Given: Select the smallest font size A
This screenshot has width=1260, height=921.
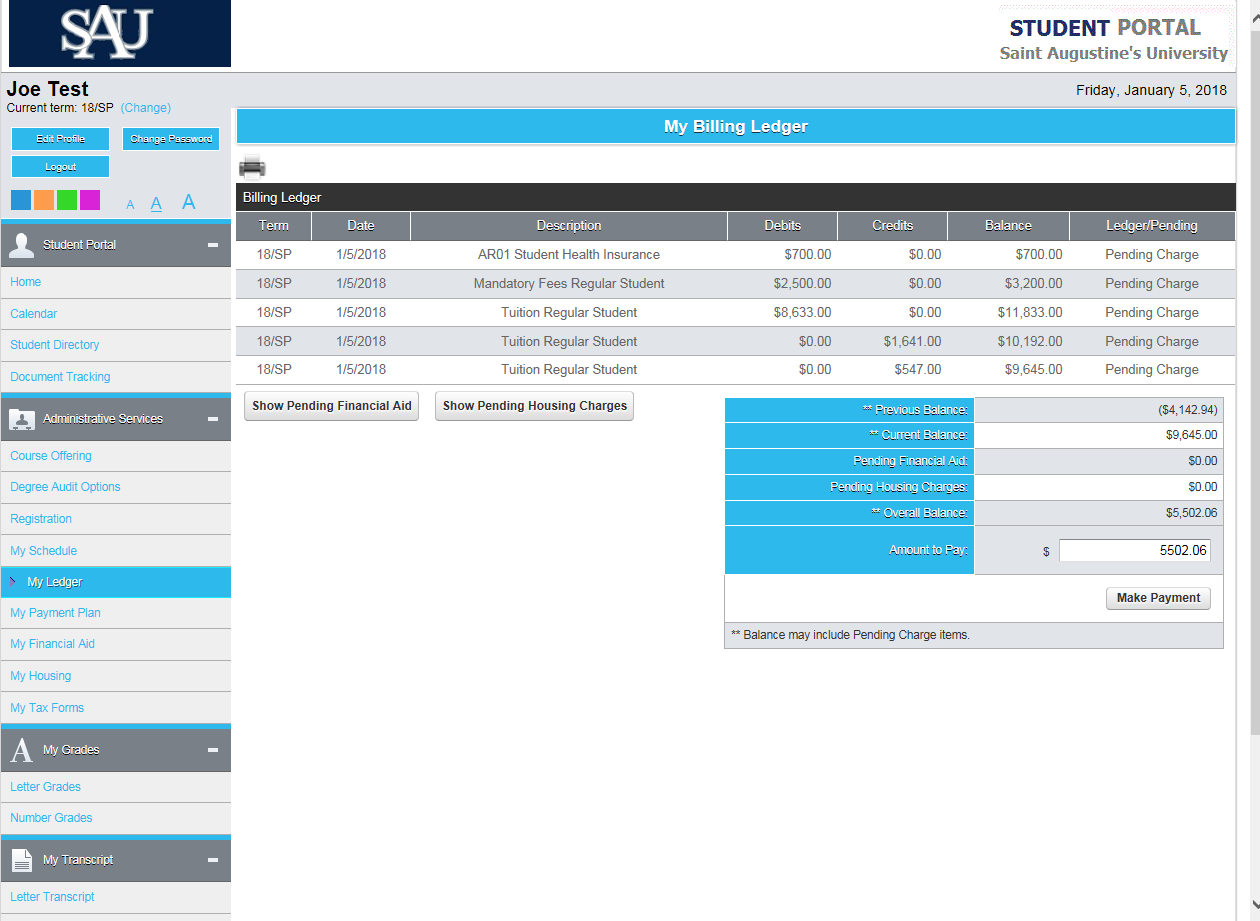Looking at the screenshot, I should [x=130, y=205].
